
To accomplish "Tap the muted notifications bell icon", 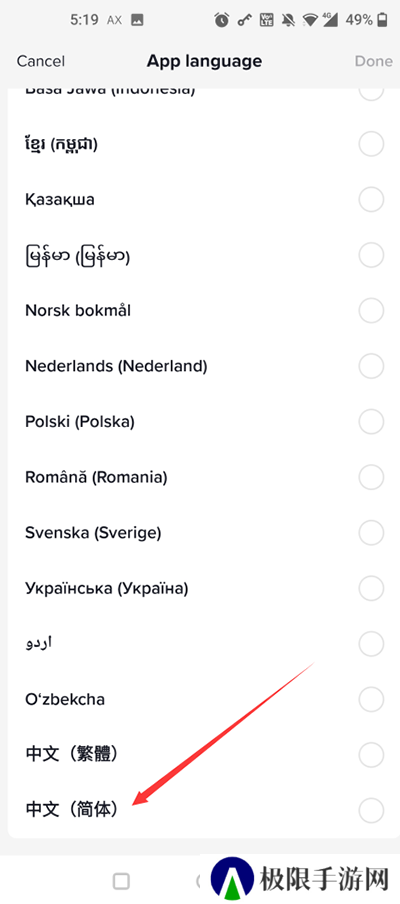I will [288, 20].
